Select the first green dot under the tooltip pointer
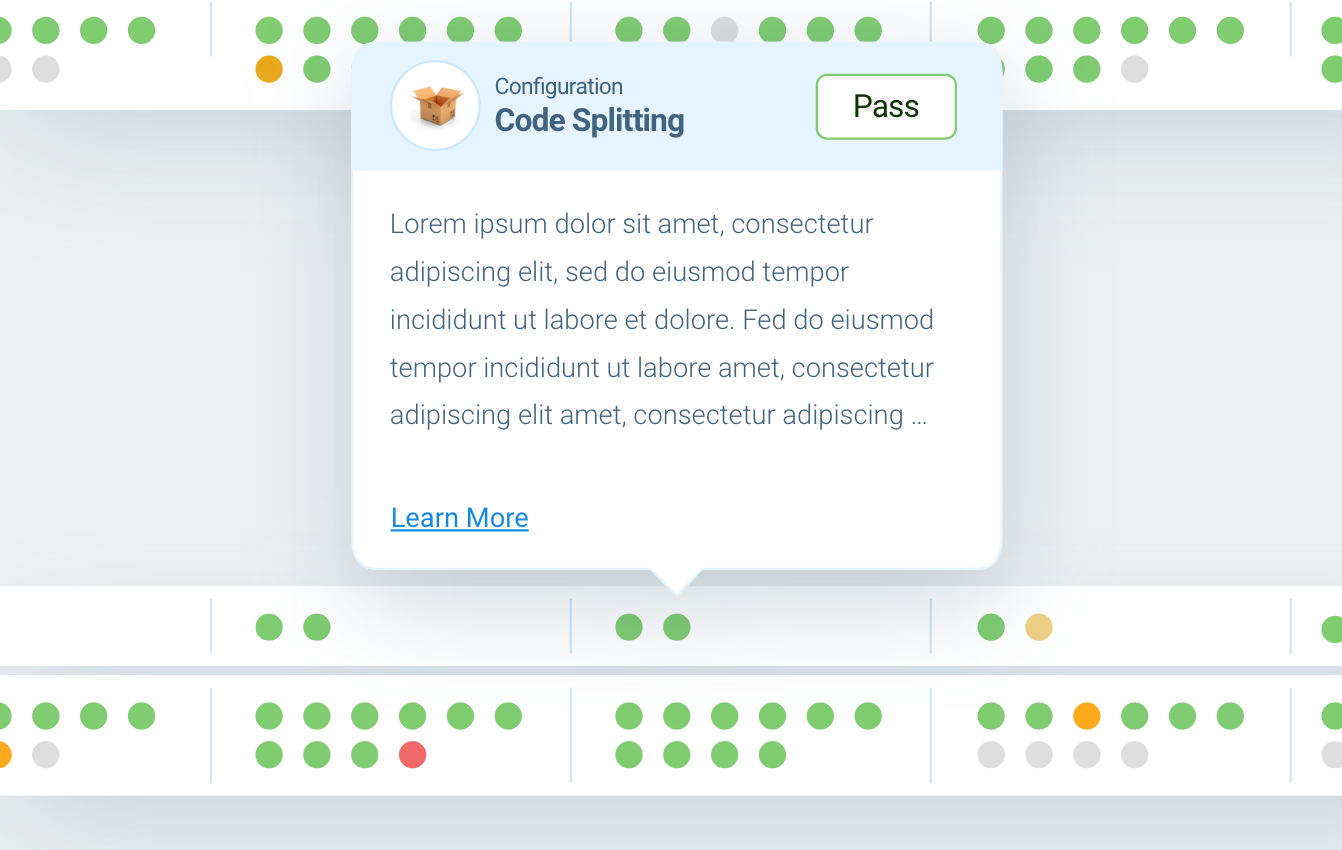 pyautogui.click(x=629, y=627)
